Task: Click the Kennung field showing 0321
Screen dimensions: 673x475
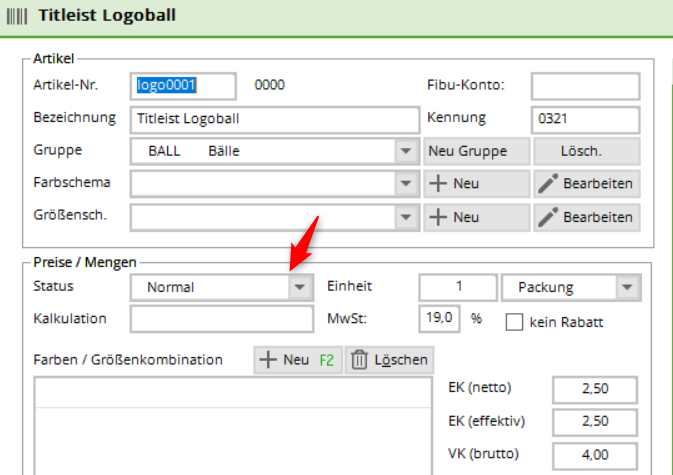Action: coord(585,119)
